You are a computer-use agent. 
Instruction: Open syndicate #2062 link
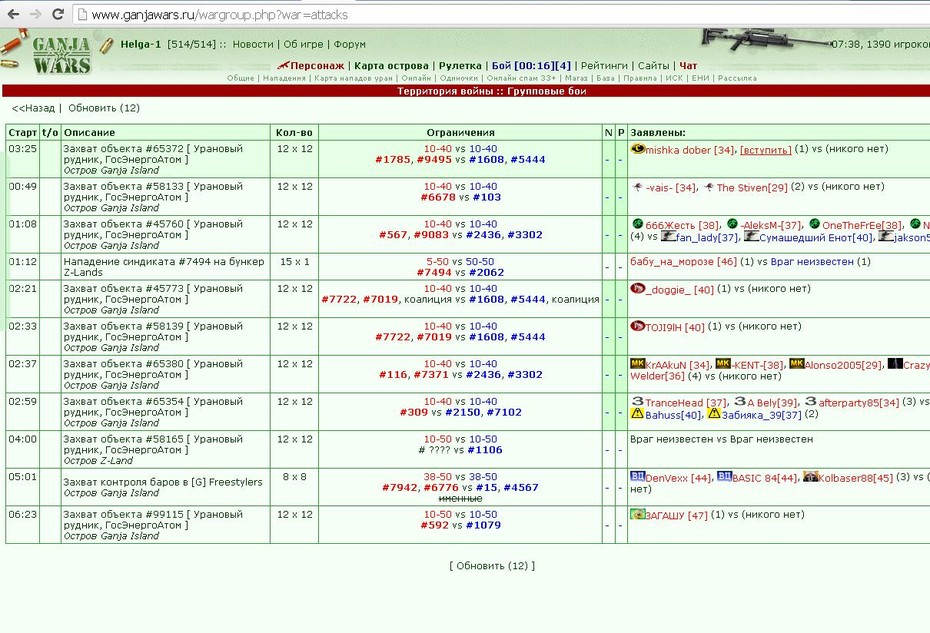(x=486, y=273)
